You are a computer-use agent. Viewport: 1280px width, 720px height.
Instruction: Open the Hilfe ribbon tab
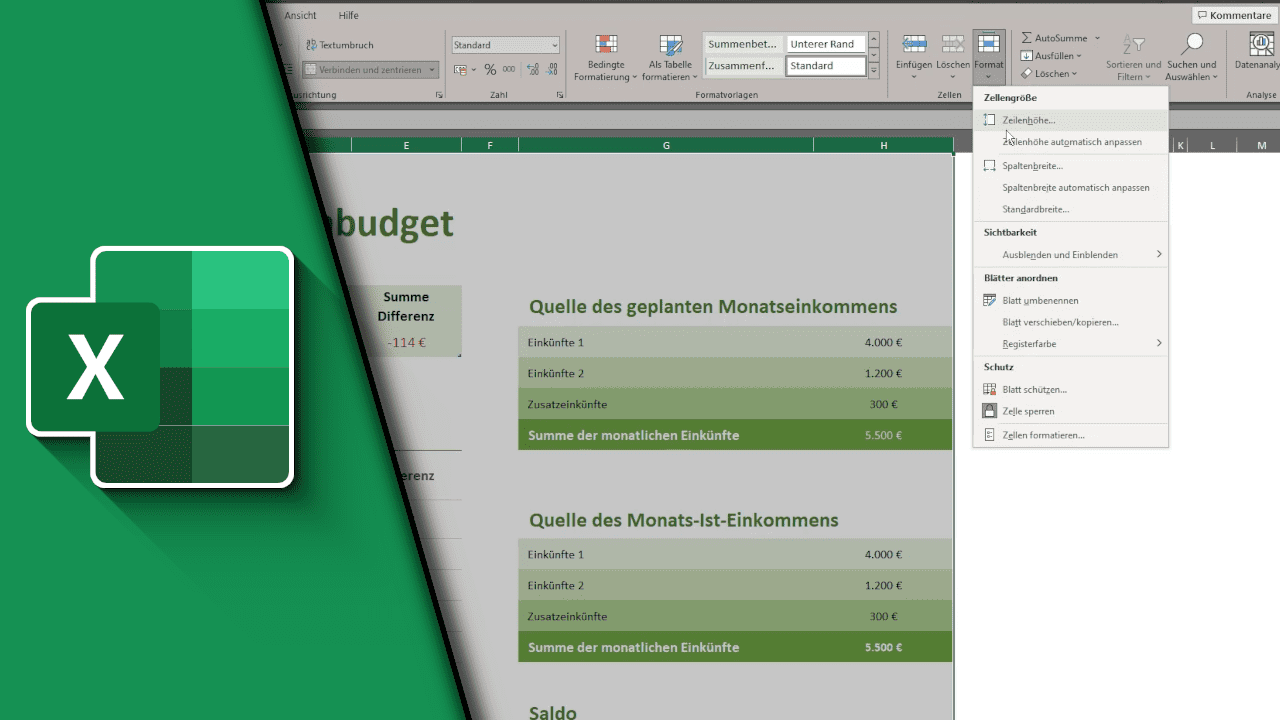(348, 16)
